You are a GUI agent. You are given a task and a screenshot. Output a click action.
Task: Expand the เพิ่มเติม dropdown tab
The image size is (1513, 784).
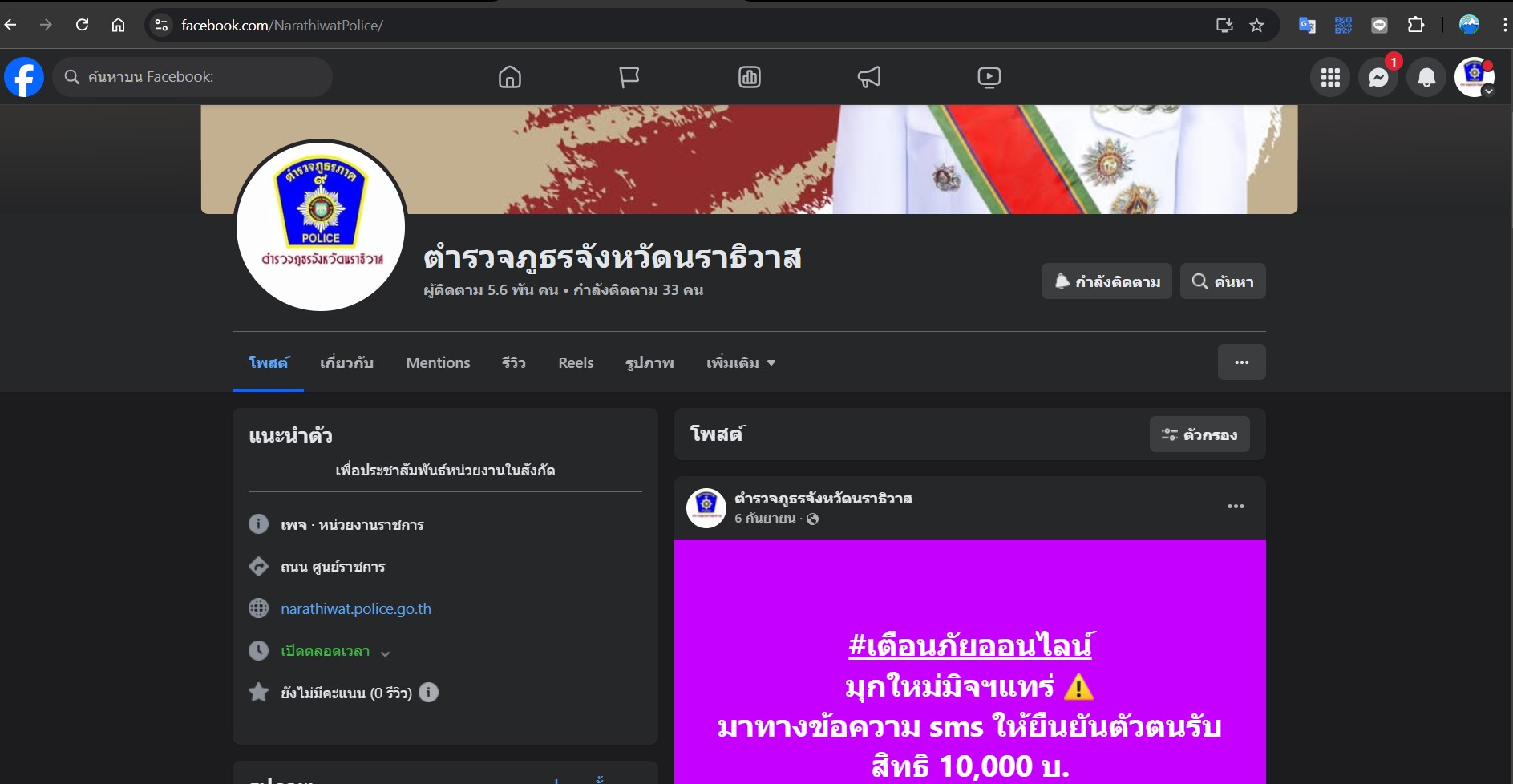(x=740, y=363)
